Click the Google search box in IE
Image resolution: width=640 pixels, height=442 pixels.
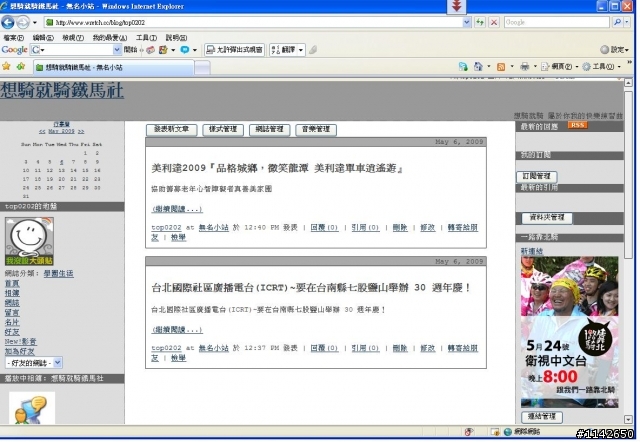(556, 22)
